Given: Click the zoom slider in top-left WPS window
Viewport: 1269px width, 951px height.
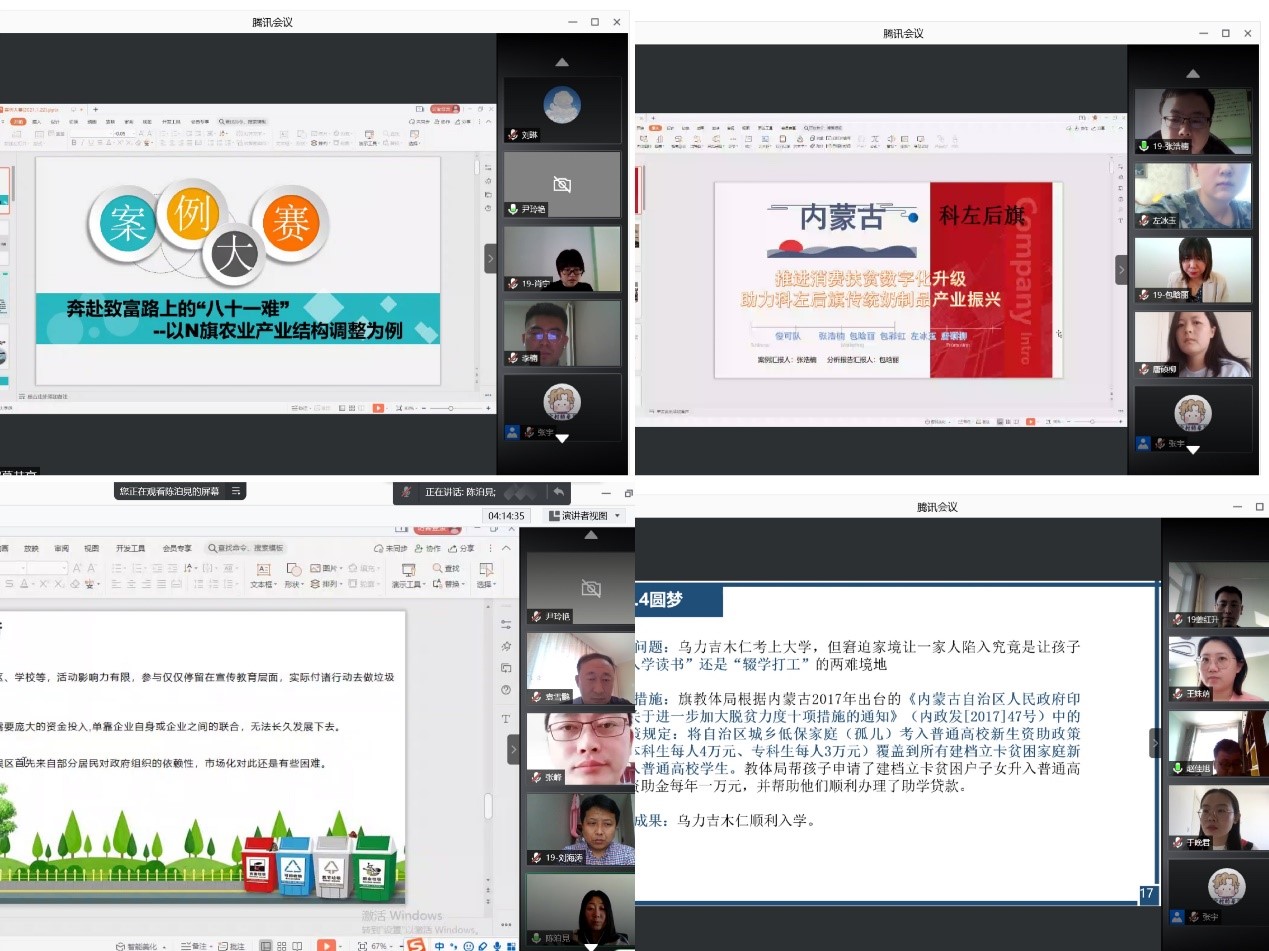Looking at the screenshot, I should [450, 408].
